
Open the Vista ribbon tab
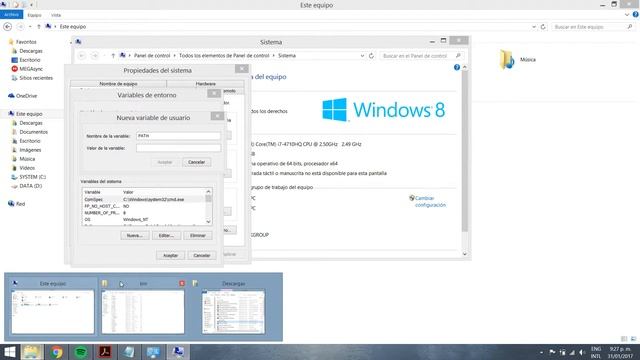click(x=56, y=15)
